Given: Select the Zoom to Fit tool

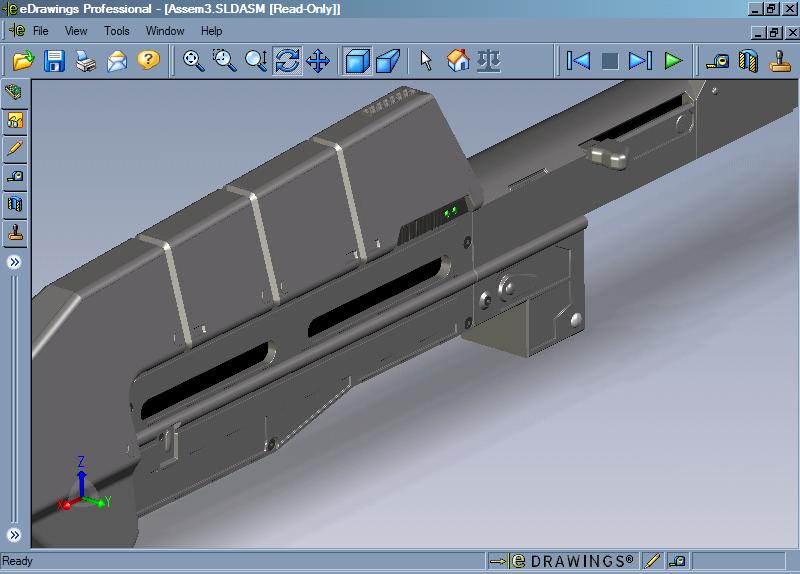Looking at the screenshot, I should 194,61.
